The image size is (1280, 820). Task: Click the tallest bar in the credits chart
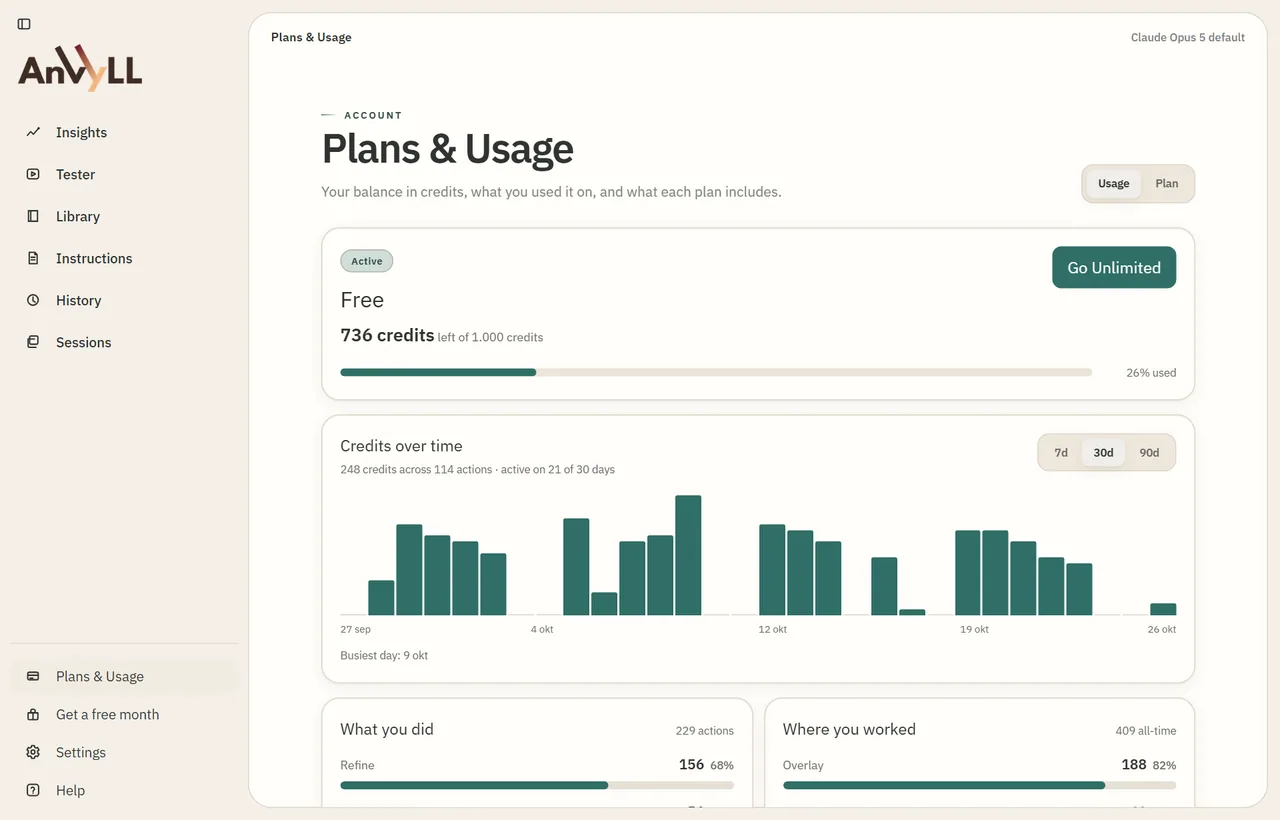[688, 555]
